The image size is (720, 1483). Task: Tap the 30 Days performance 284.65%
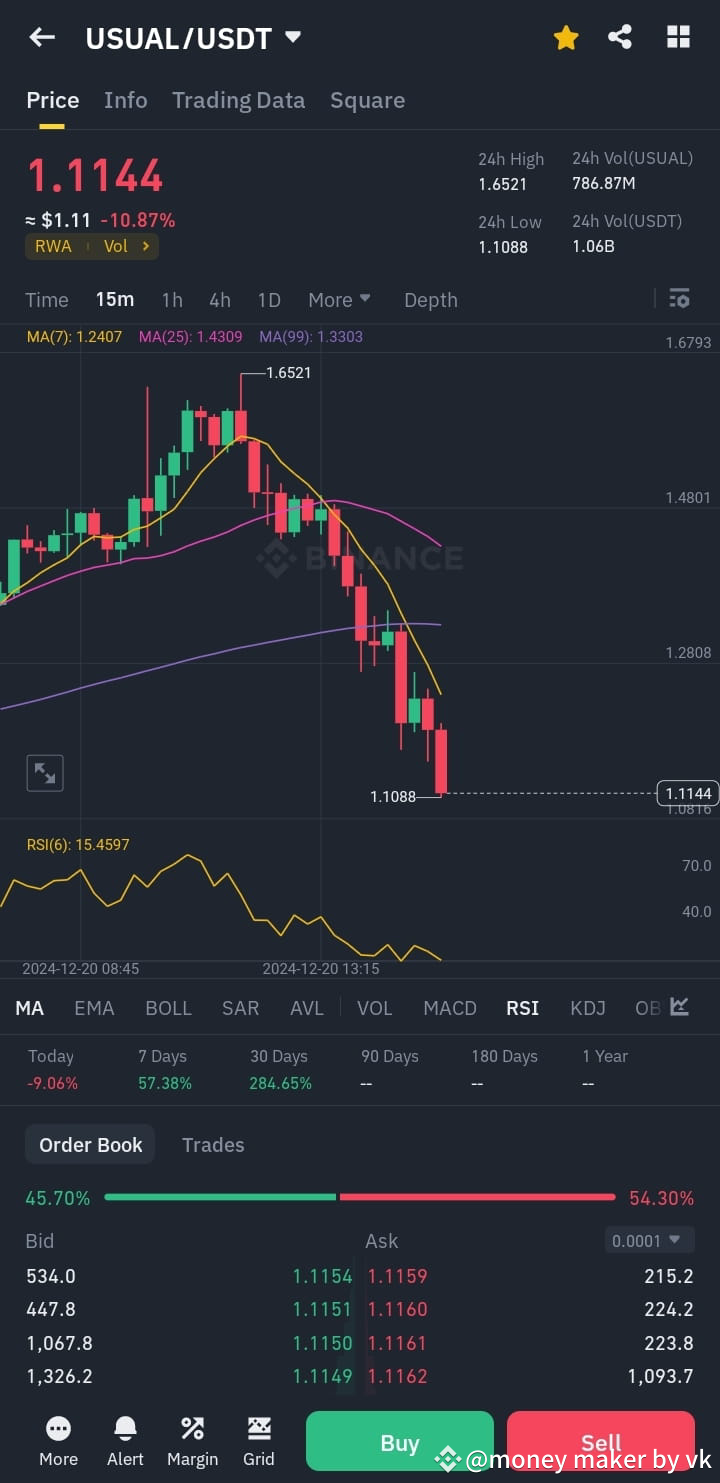[x=281, y=1083]
